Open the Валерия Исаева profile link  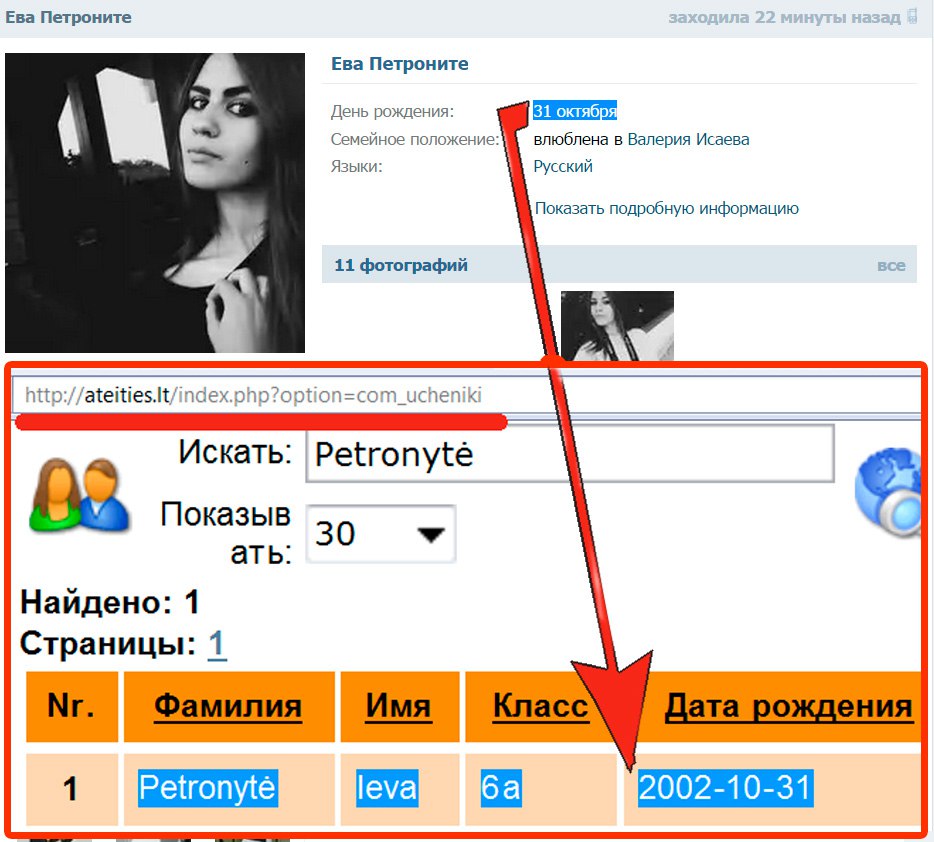(688, 139)
